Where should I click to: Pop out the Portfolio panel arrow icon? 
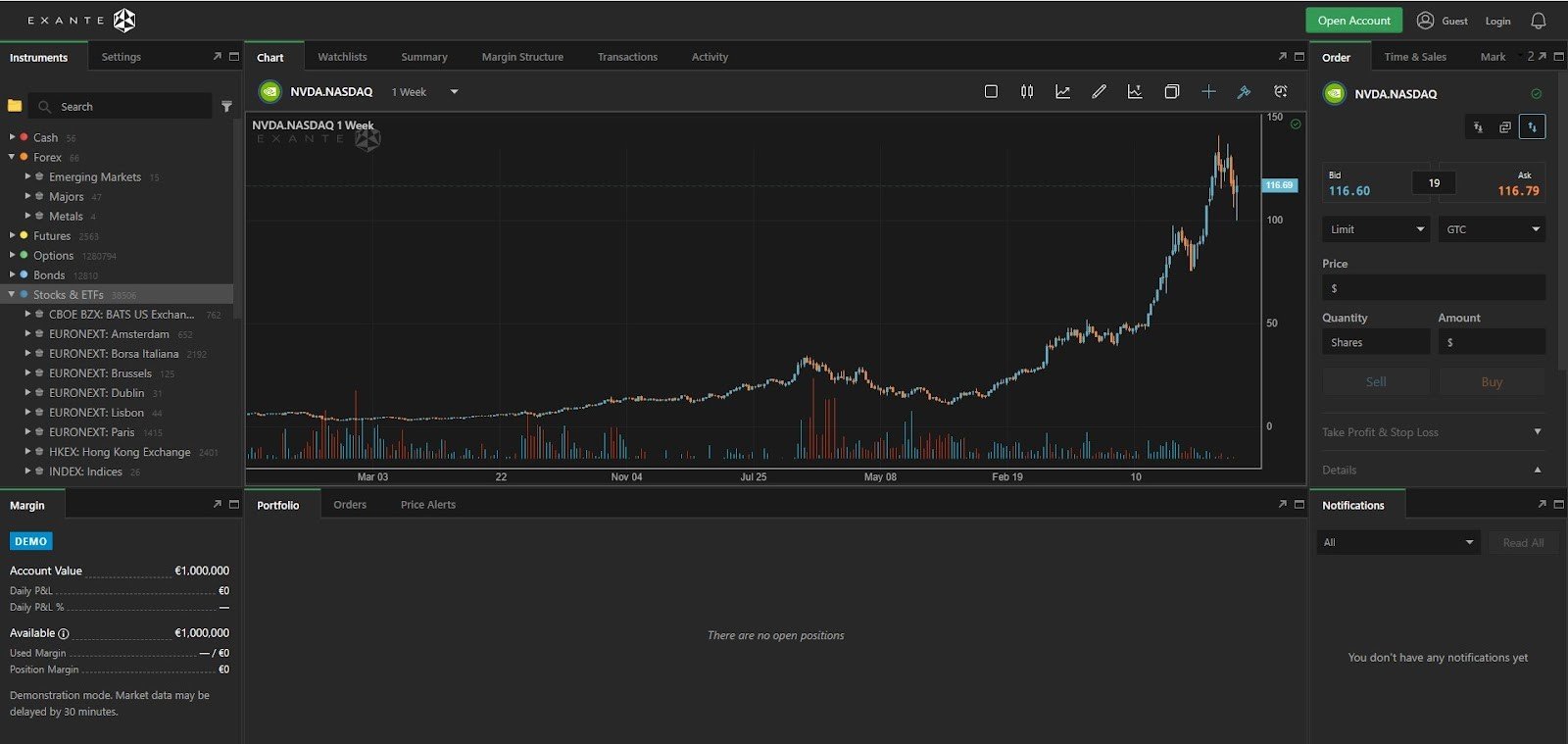click(1282, 504)
